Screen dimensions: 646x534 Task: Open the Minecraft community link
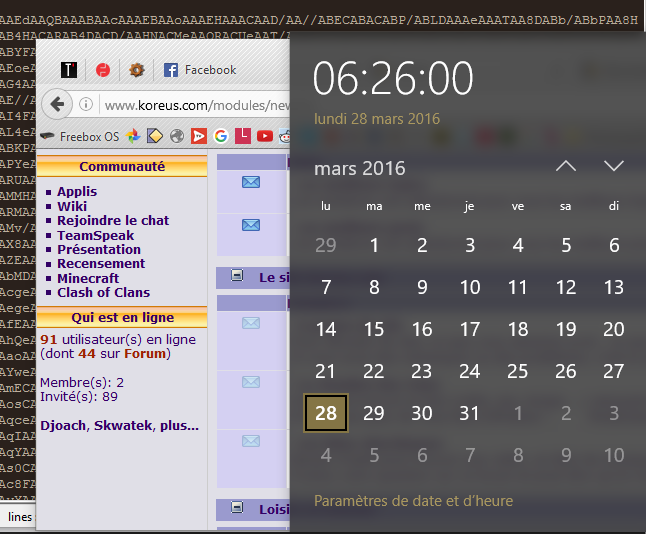pyautogui.click(x=88, y=278)
